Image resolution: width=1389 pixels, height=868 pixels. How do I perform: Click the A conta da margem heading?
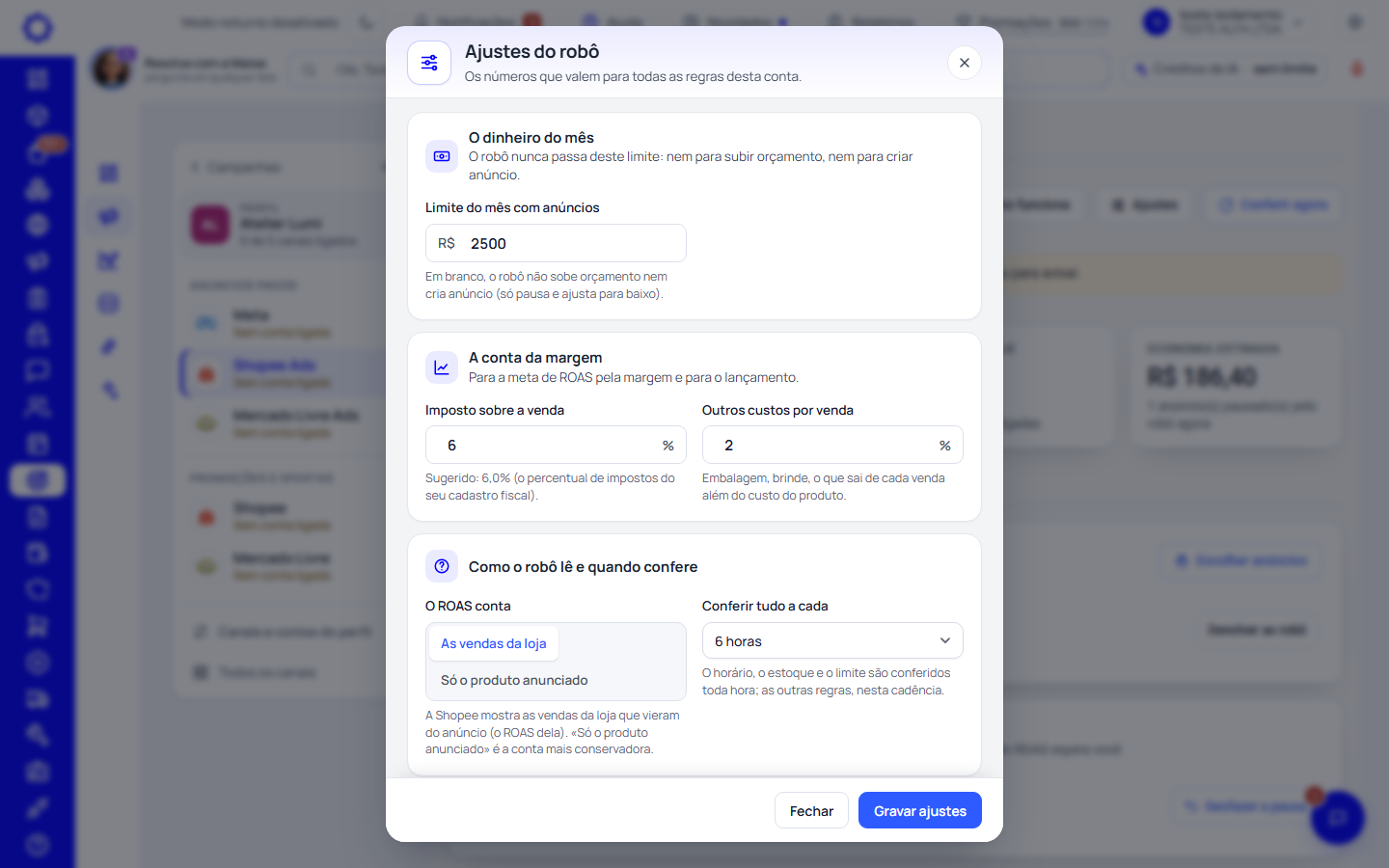tap(535, 358)
